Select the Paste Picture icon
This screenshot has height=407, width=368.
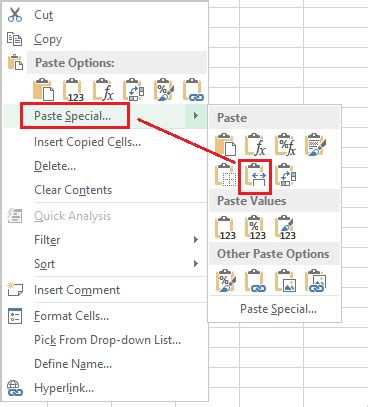[286, 281]
